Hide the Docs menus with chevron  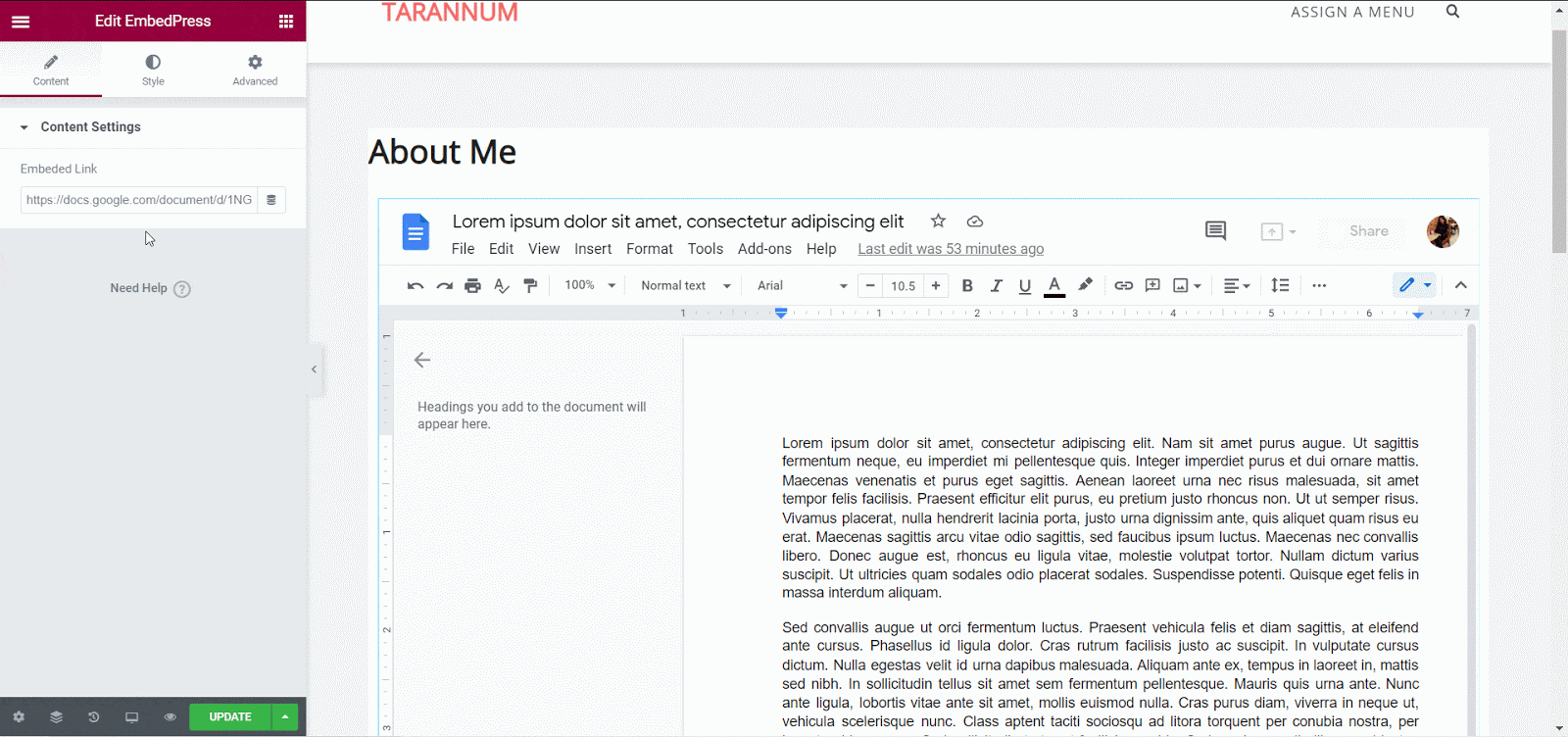coord(1460,285)
